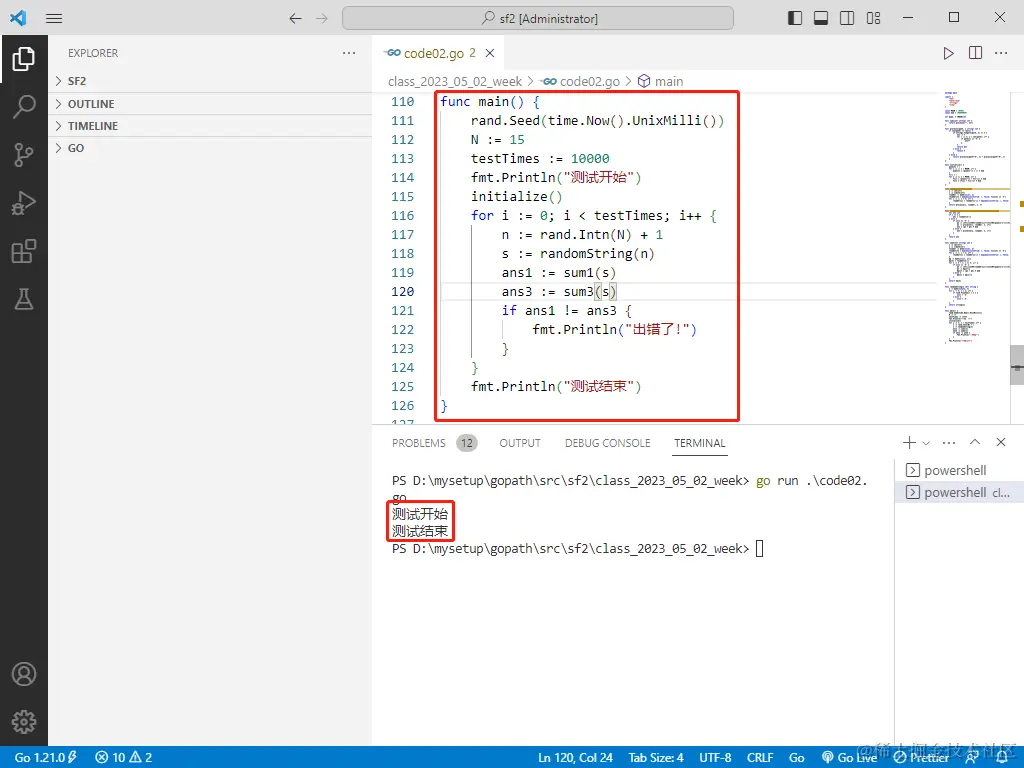Switch to the PROBLEMS panel tab
The image size is (1024, 768).
419,443
